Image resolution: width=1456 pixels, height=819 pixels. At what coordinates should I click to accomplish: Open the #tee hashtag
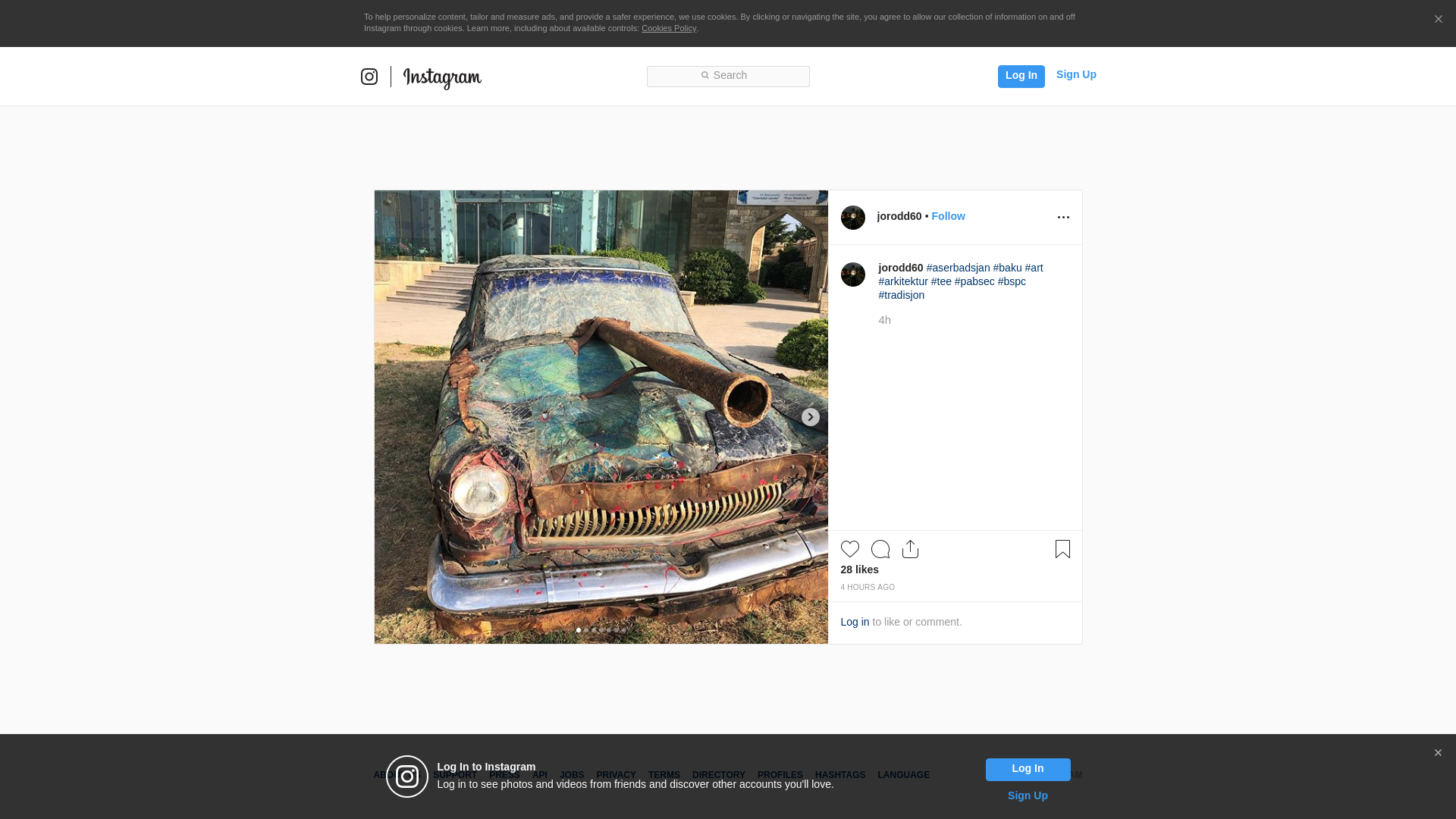pos(941,281)
